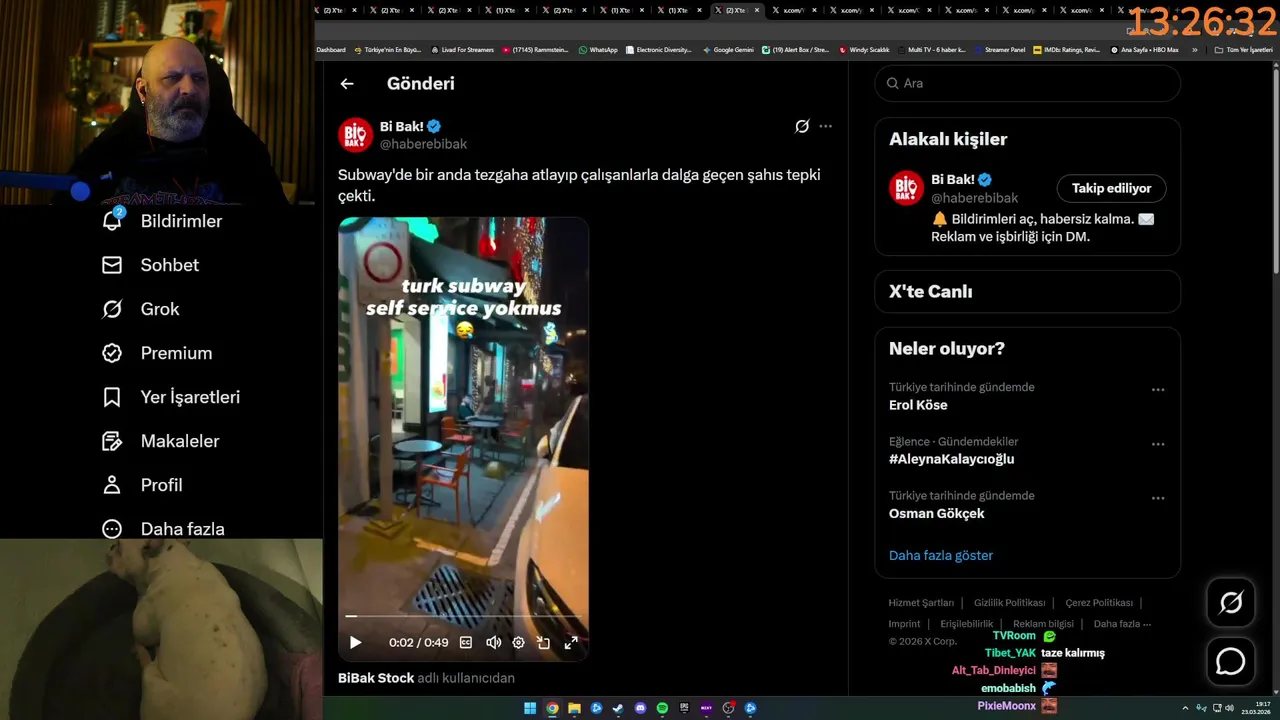Open WhatsApp bookmark
Viewport: 1280px width, 720px height.
click(x=598, y=50)
